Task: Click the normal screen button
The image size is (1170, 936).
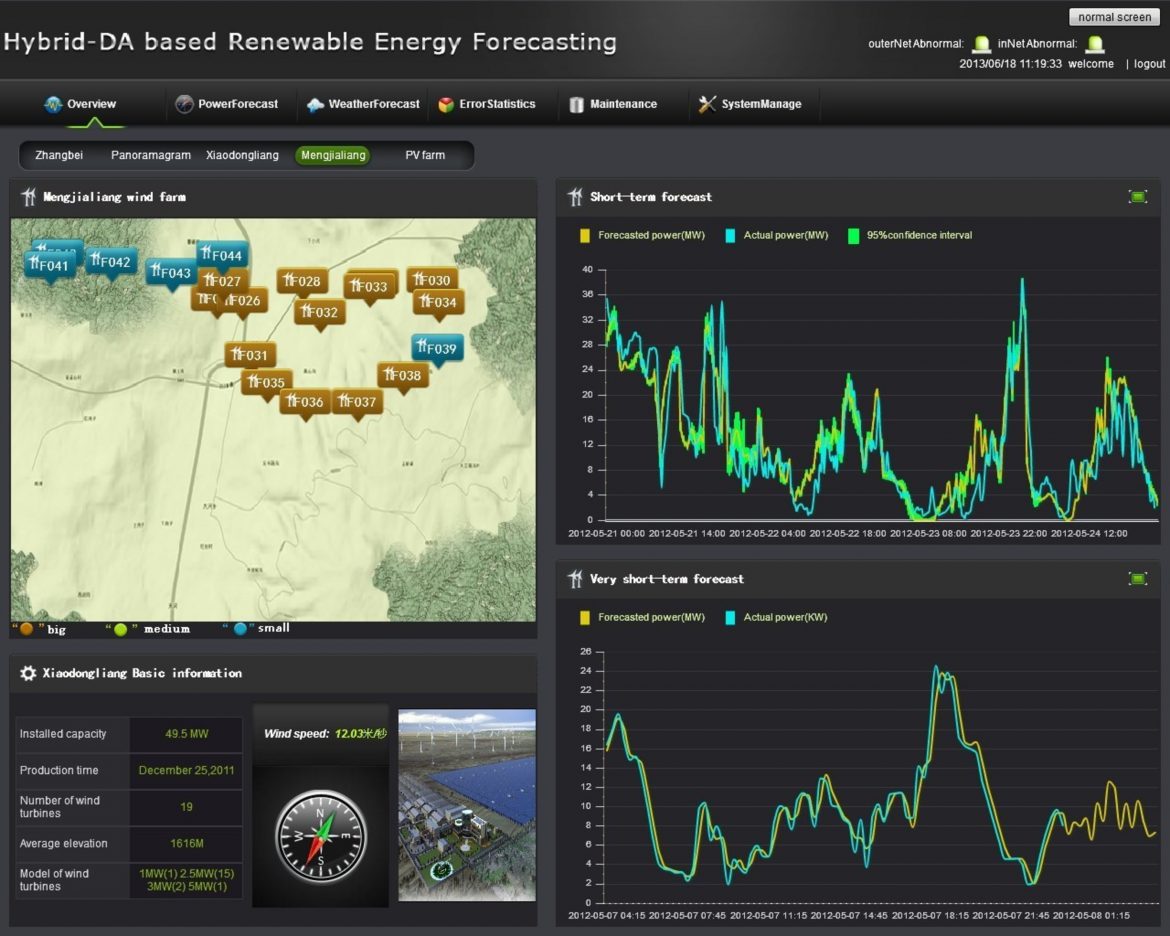Action: click(x=1113, y=17)
